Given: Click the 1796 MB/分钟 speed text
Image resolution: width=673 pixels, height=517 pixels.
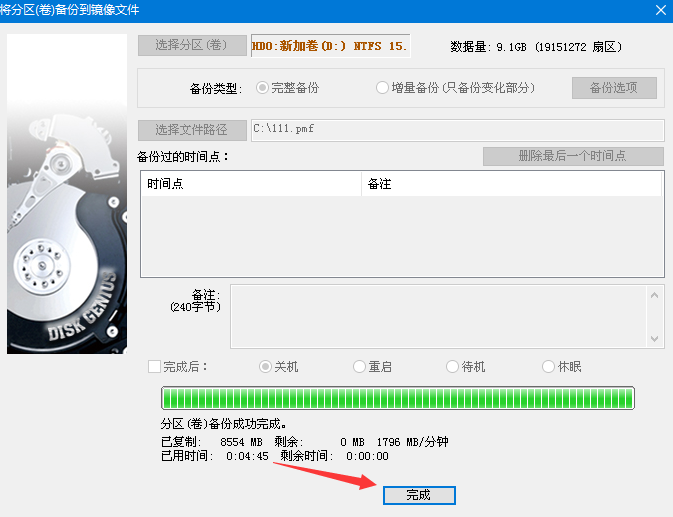Looking at the screenshot, I should click(412, 442).
